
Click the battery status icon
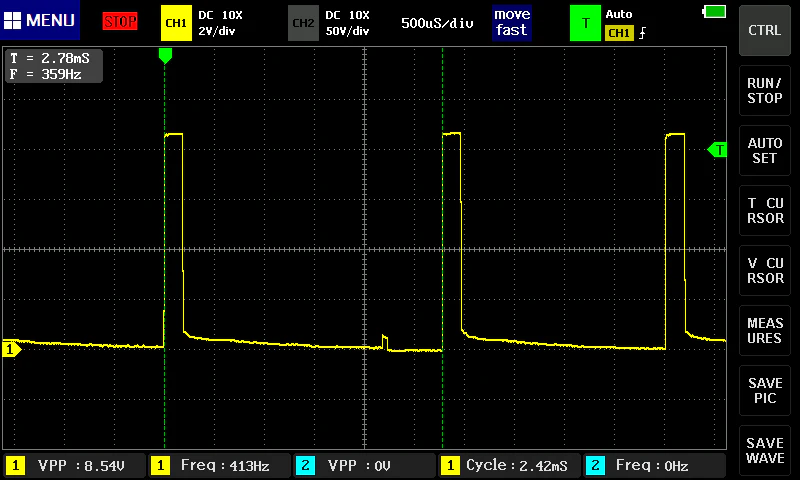coord(714,11)
